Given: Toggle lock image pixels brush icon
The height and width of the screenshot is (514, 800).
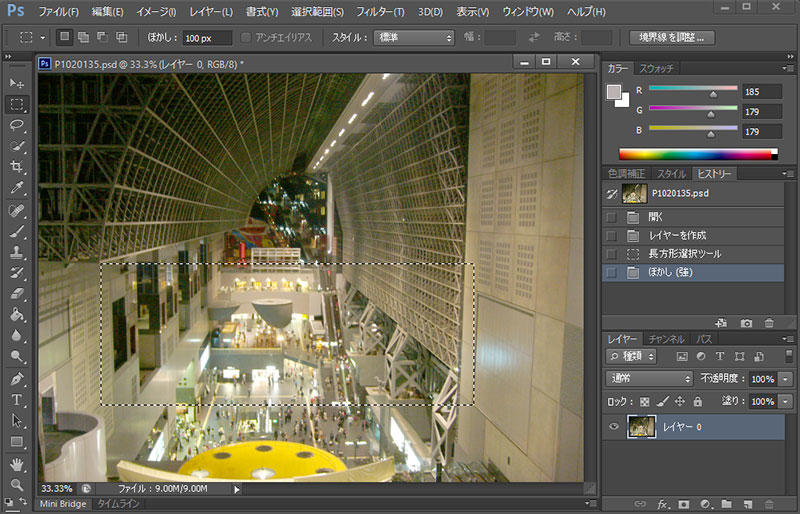Looking at the screenshot, I should [662, 402].
